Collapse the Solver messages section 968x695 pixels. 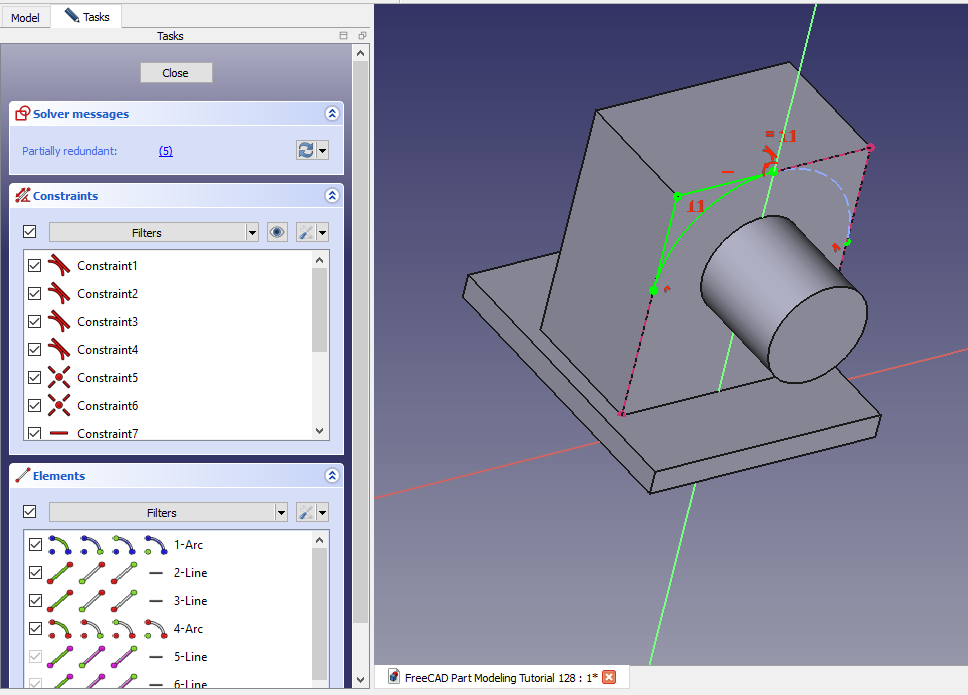(x=332, y=114)
